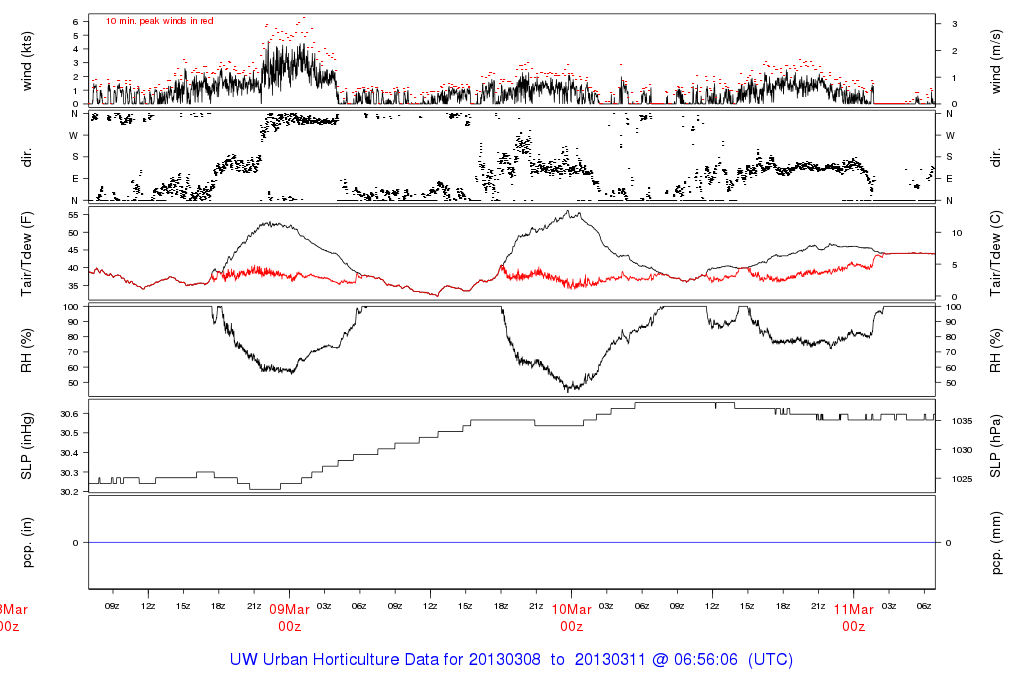Screen dimensions: 1024x700
Task: Select the "09Mar 00z" date label
Action: pos(289,618)
